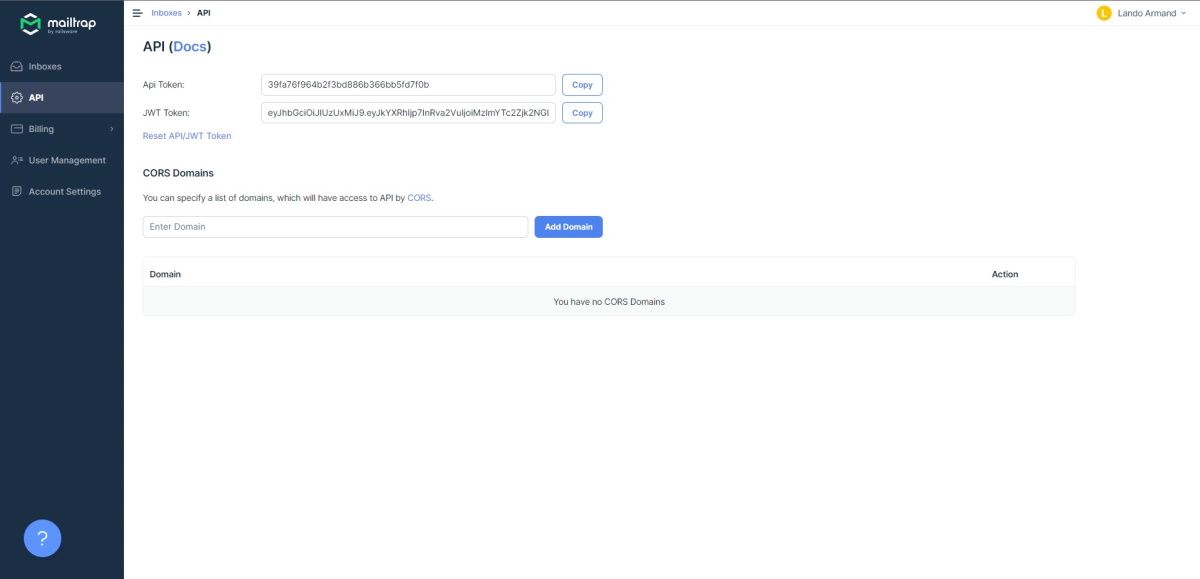The width and height of the screenshot is (1200, 579).
Task: Click inside the Enter Domain field
Action: pos(335,226)
